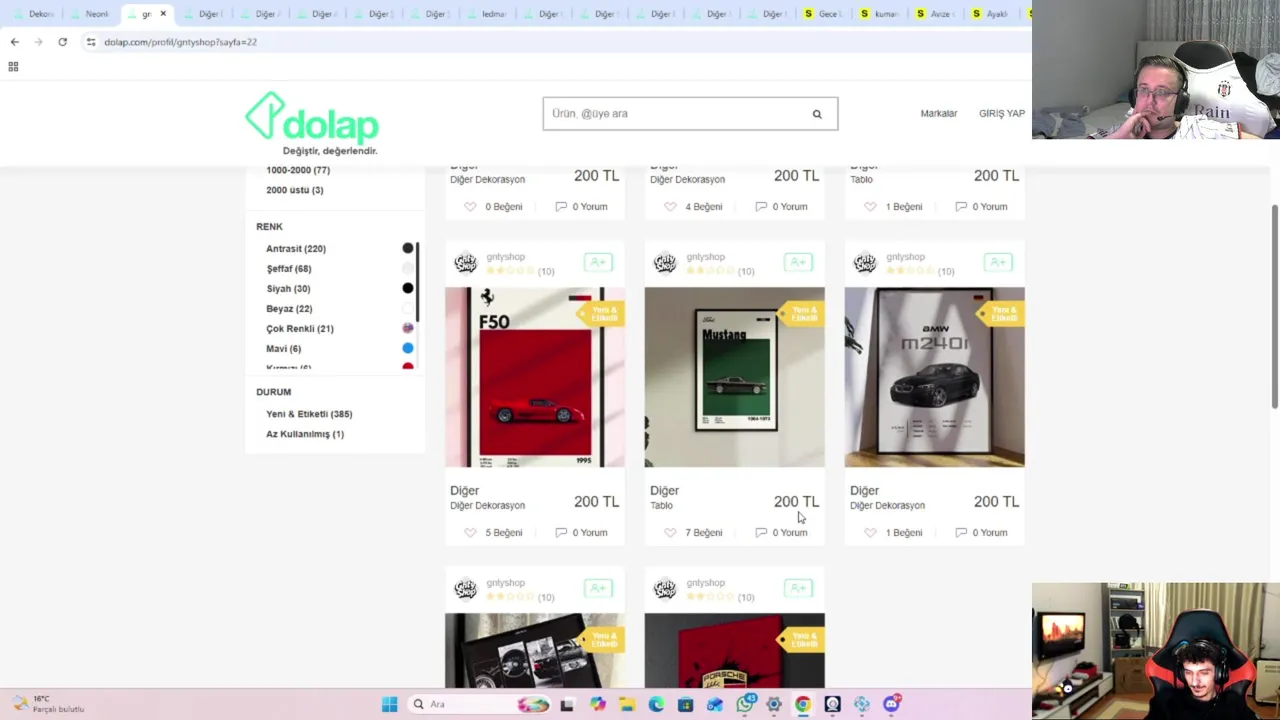The image size is (1280, 720).
Task: Close the active gntyshop tab
Action: [163, 14]
